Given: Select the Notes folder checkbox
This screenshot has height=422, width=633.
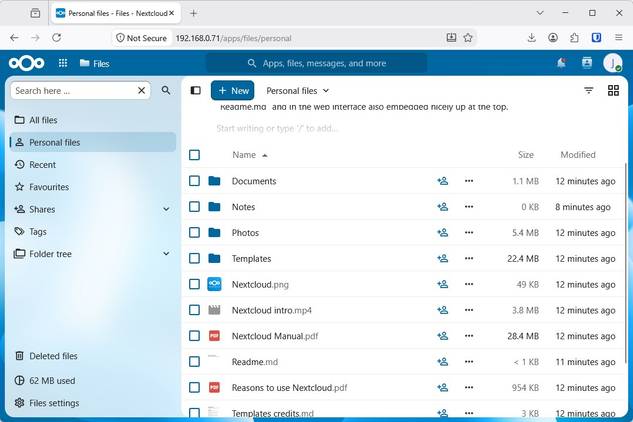Looking at the screenshot, I should pyautogui.click(x=195, y=207).
